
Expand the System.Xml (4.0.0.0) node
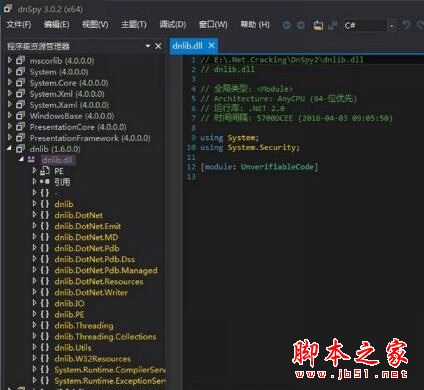click(x=10, y=94)
